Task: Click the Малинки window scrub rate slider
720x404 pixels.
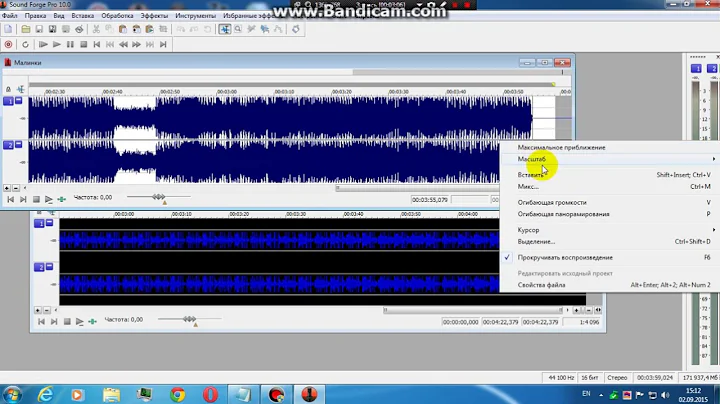Action: pos(159,197)
